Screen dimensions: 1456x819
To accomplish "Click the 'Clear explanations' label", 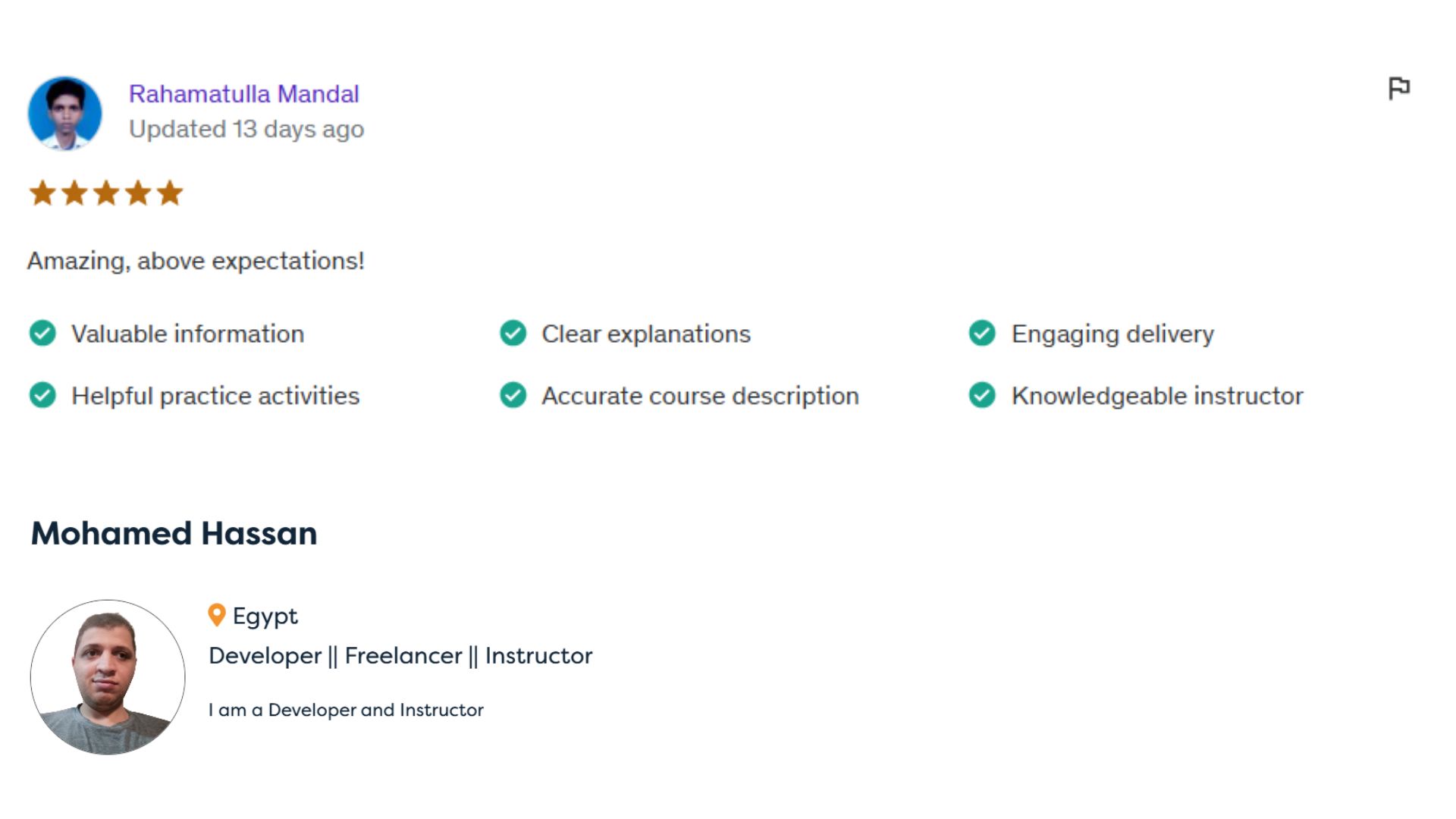I will click(x=646, y=334).
